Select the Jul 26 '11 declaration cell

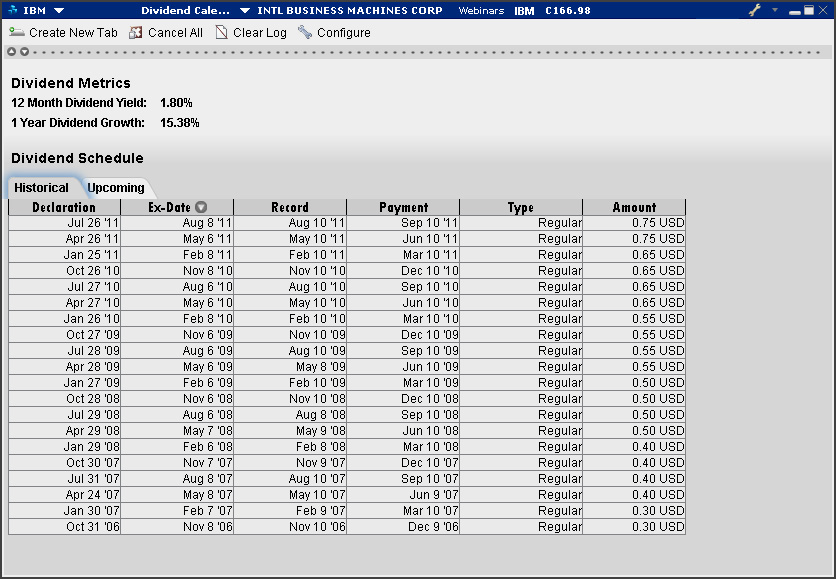(x=65, y=223)
